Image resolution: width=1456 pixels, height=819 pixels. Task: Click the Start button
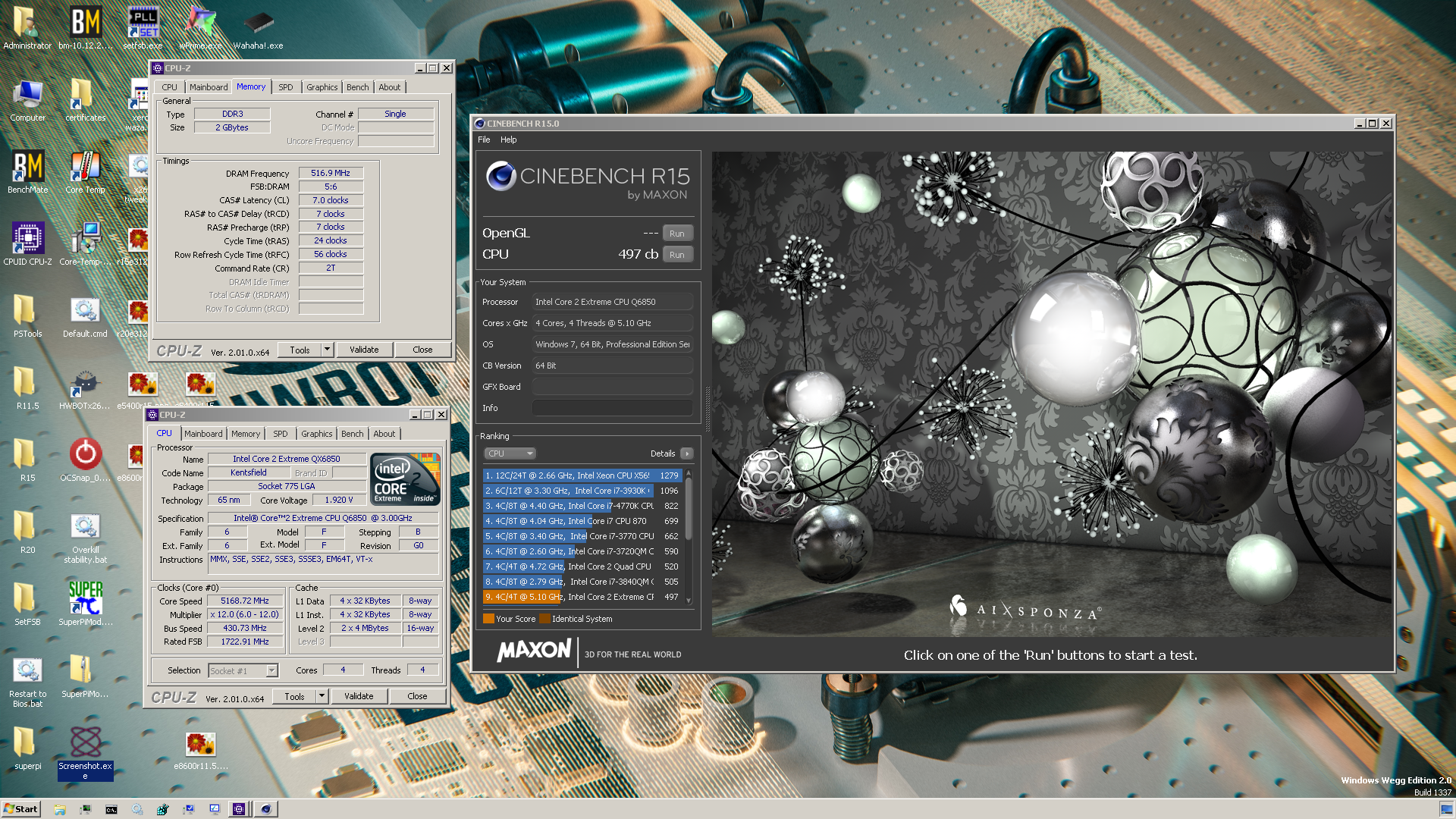(x=20, y=809)
